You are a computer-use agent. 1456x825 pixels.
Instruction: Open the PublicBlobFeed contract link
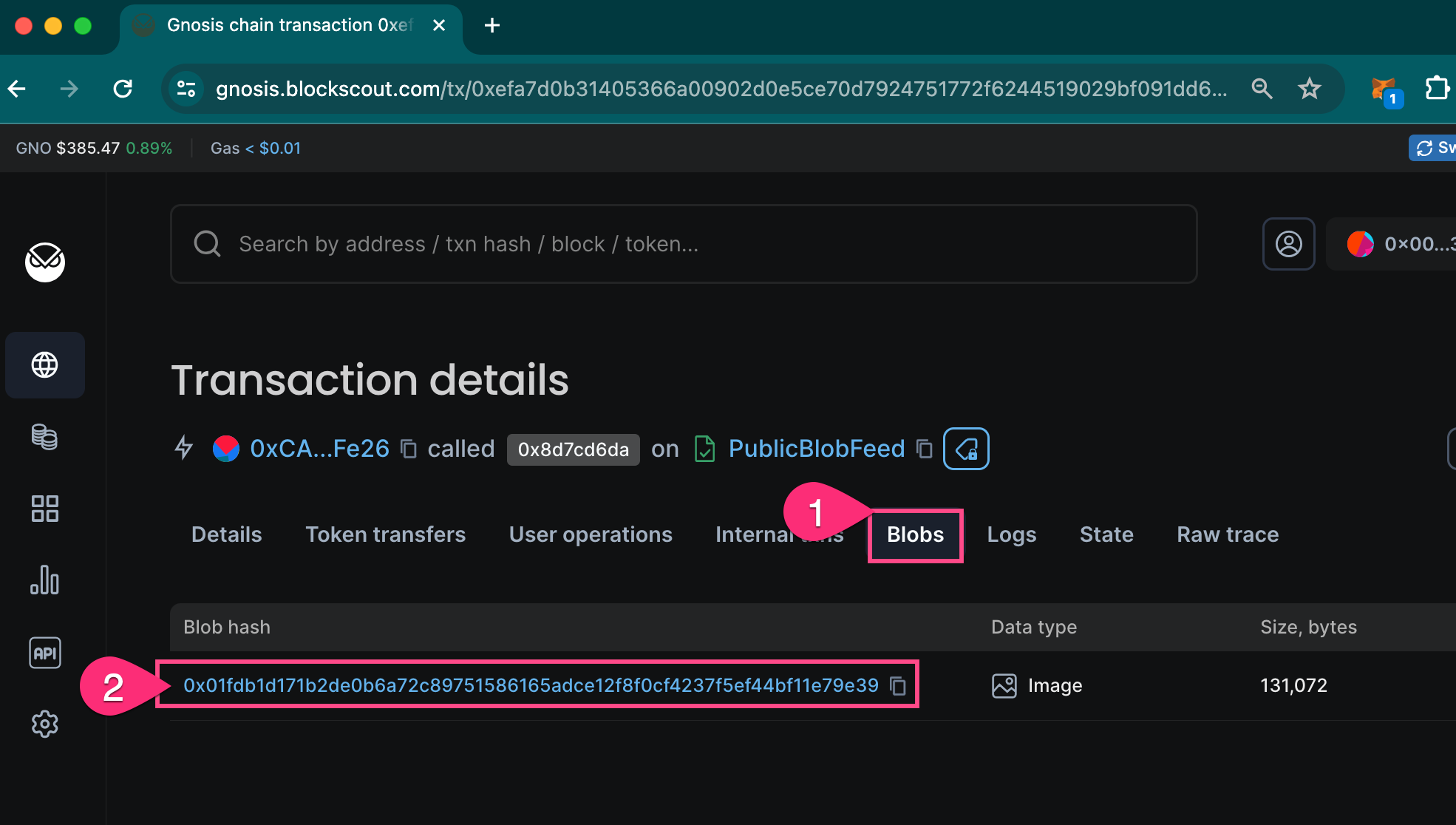click(816, 449)
